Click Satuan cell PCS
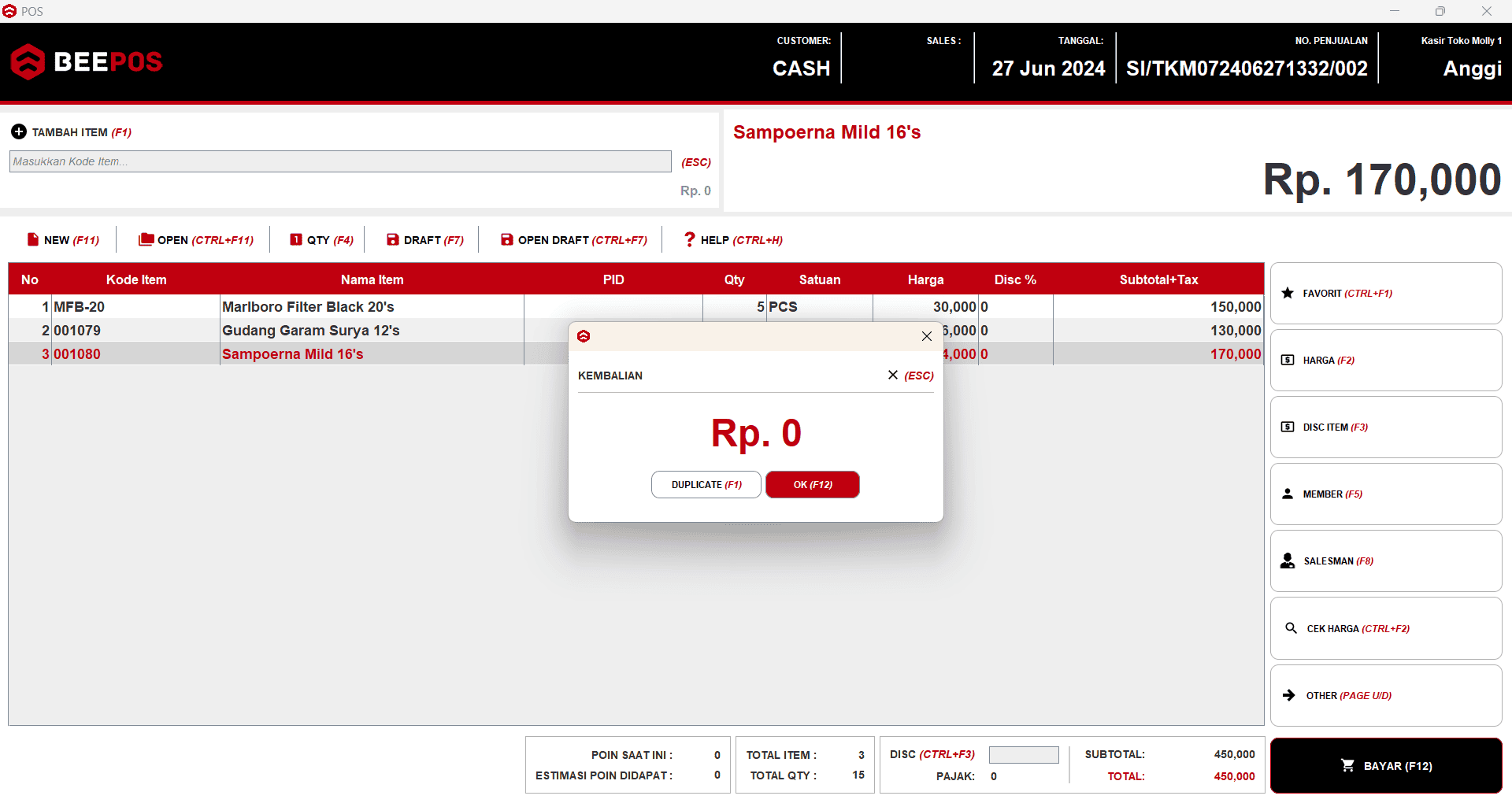The image size is (1512, 803). 784,306
